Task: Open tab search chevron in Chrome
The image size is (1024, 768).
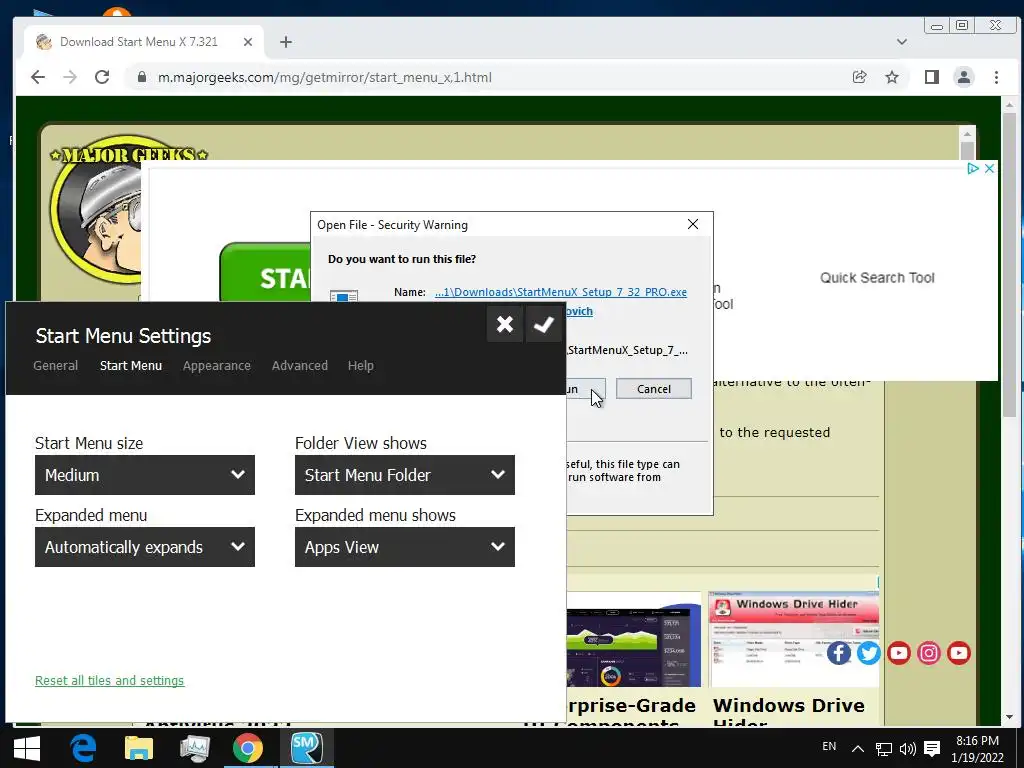Action: pos(902,42)
